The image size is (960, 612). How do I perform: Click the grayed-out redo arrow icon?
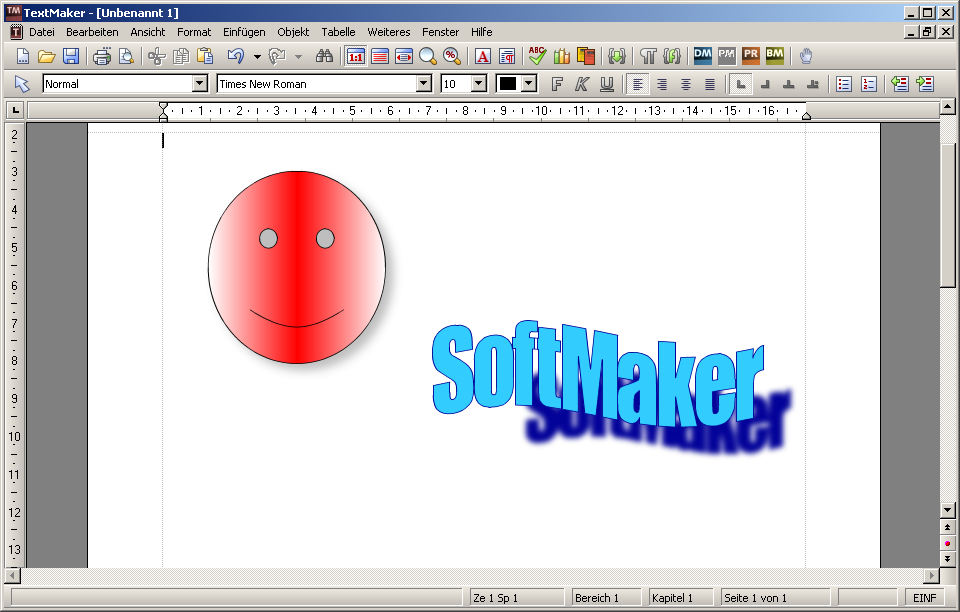pyautogui.click(x=277, y=56)
